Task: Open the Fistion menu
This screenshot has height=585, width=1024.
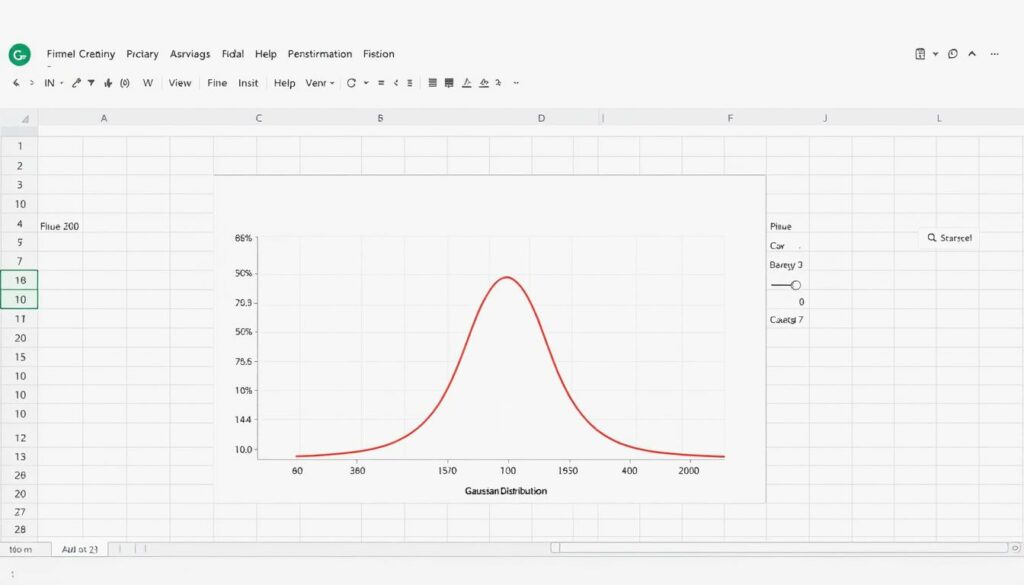Action: 379,54
